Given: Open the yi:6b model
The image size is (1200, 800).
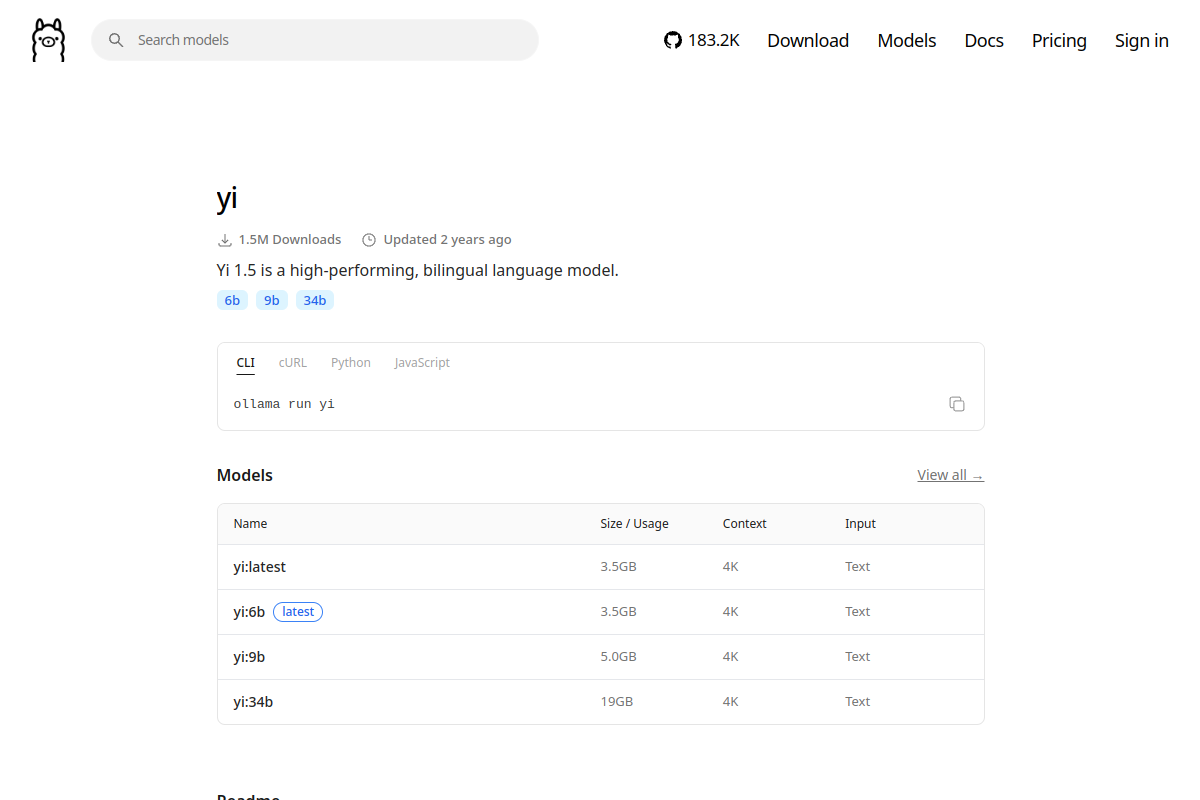Looking at the screenshot, I should click(249, 612).
